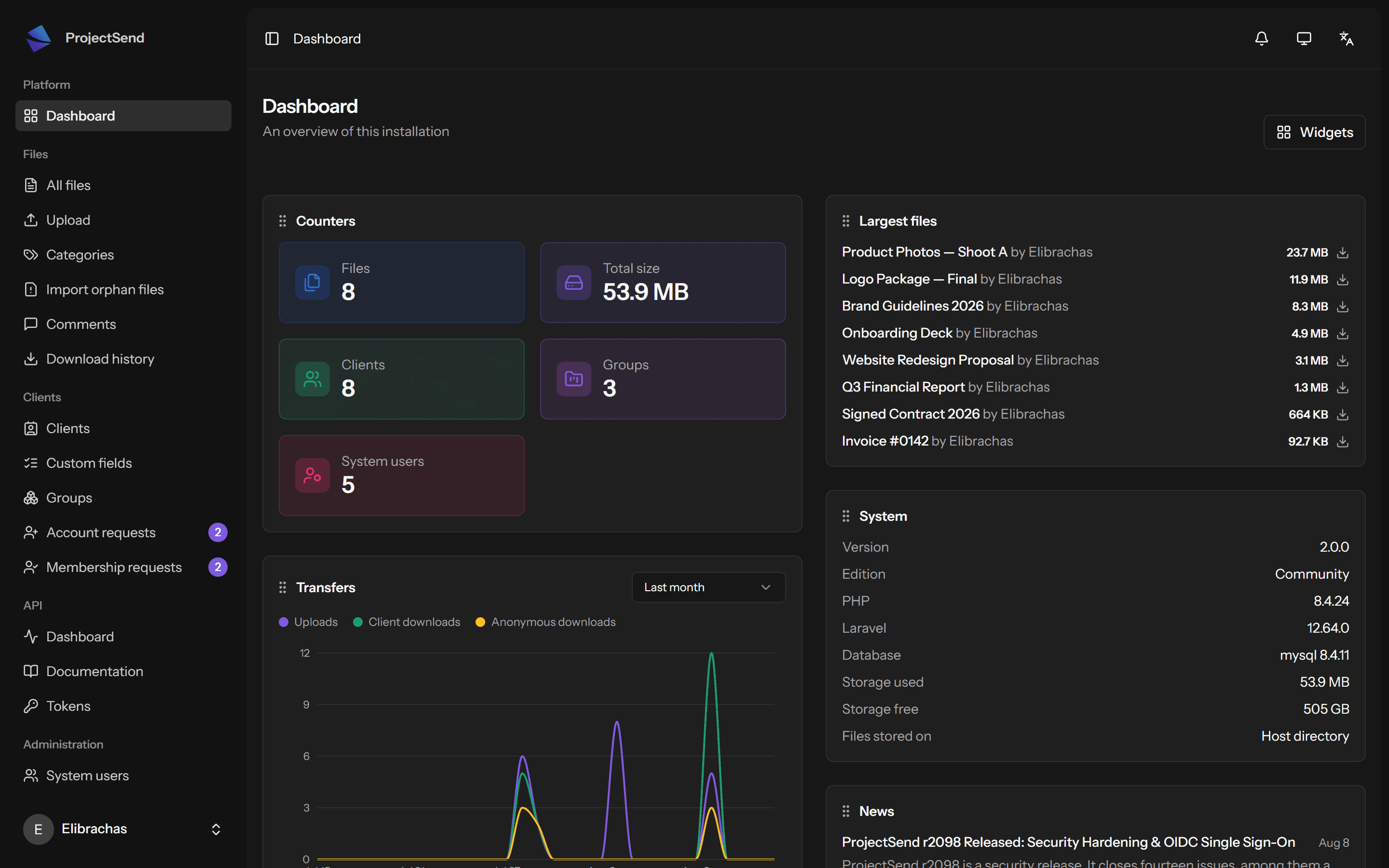Click the ProjectSend logo

pos(39,38)
